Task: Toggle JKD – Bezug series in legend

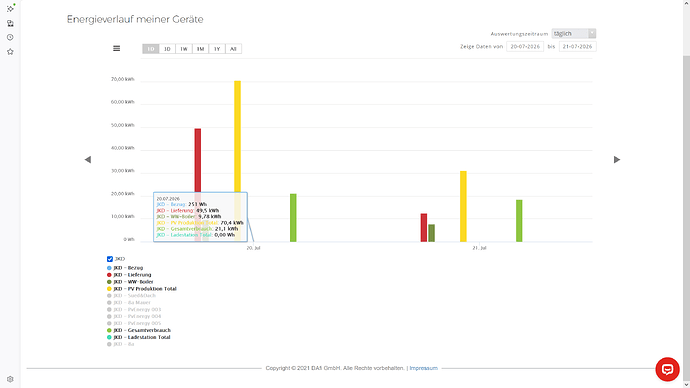Action: point(125,267)
